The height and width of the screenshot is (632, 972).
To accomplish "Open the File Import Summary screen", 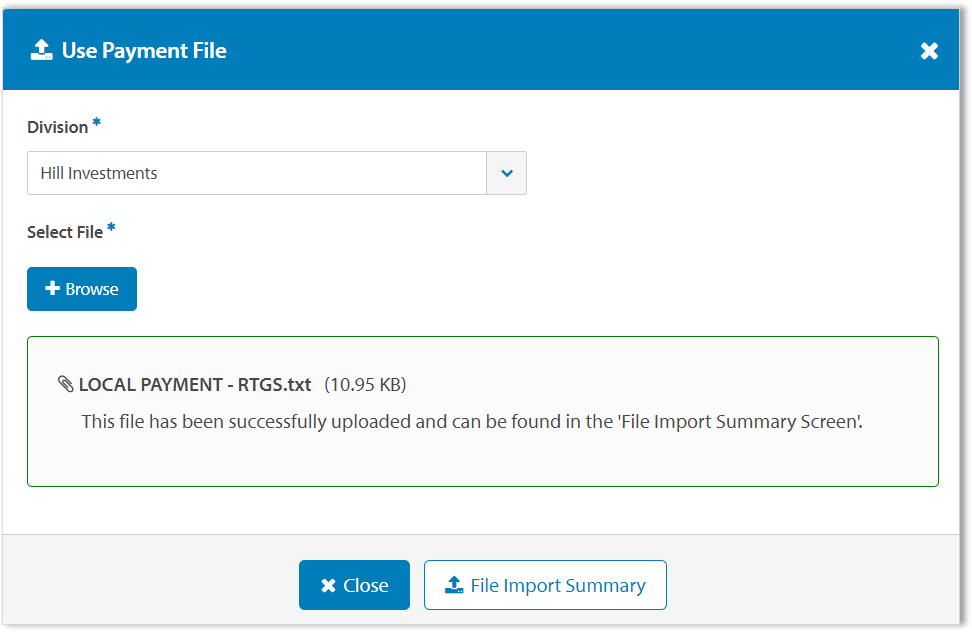I will [545, 584].
